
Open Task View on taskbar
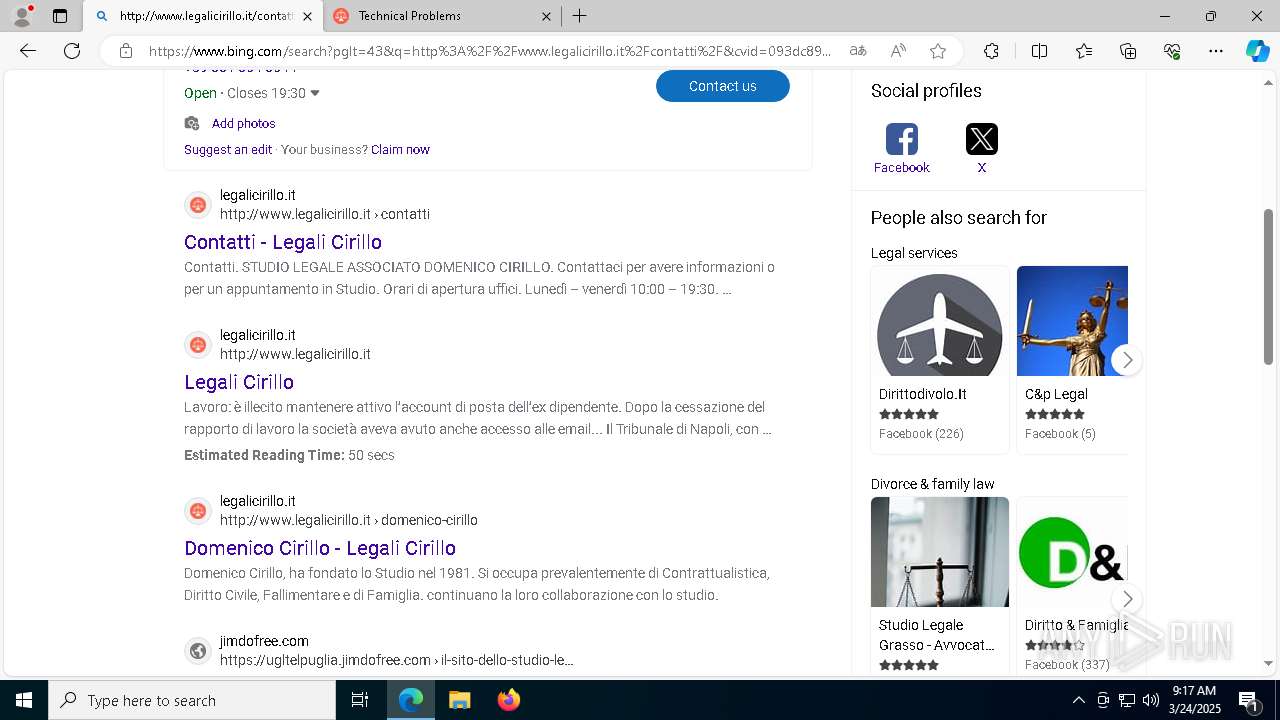coord(360,700)
